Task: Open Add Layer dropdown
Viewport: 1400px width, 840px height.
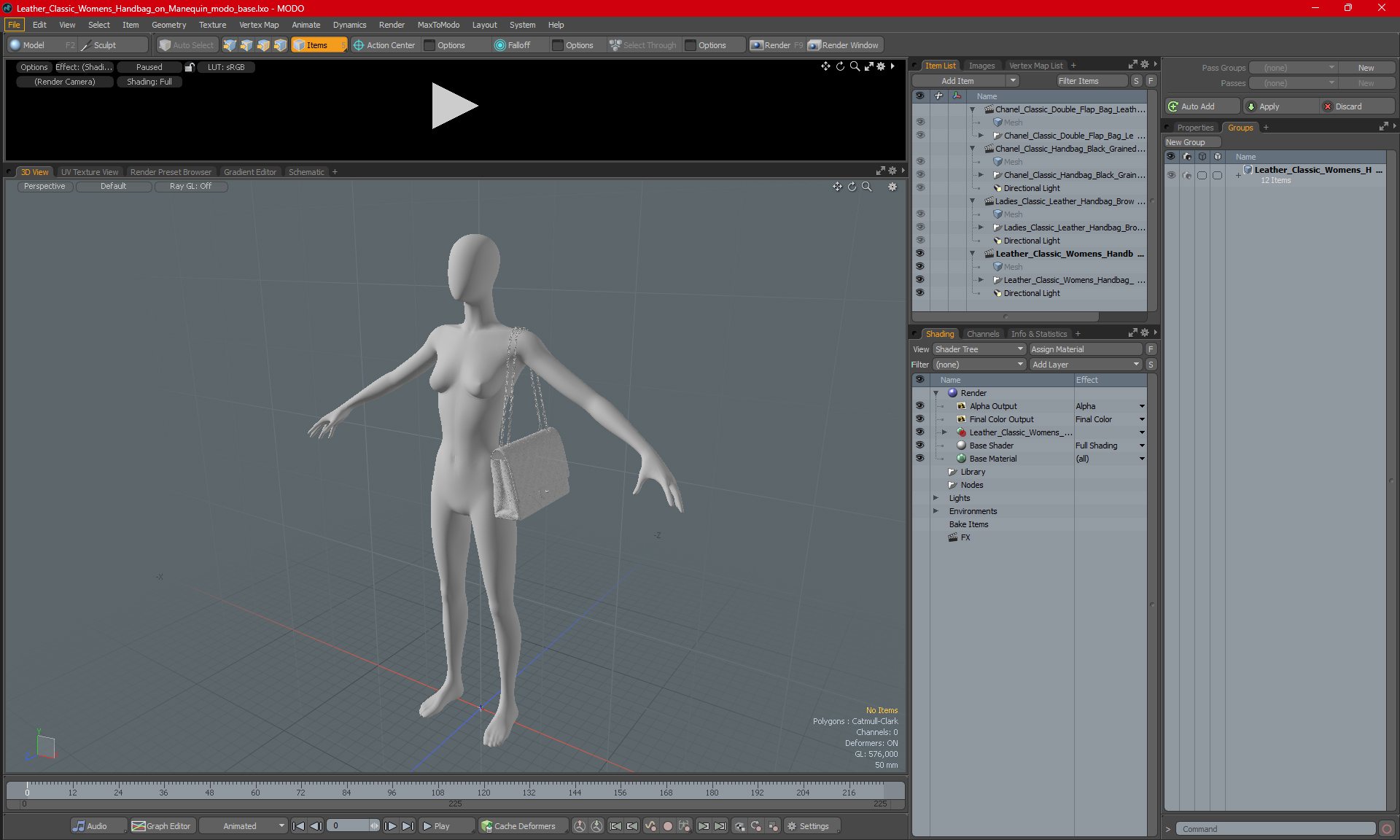Action: tap(1086, 365)
